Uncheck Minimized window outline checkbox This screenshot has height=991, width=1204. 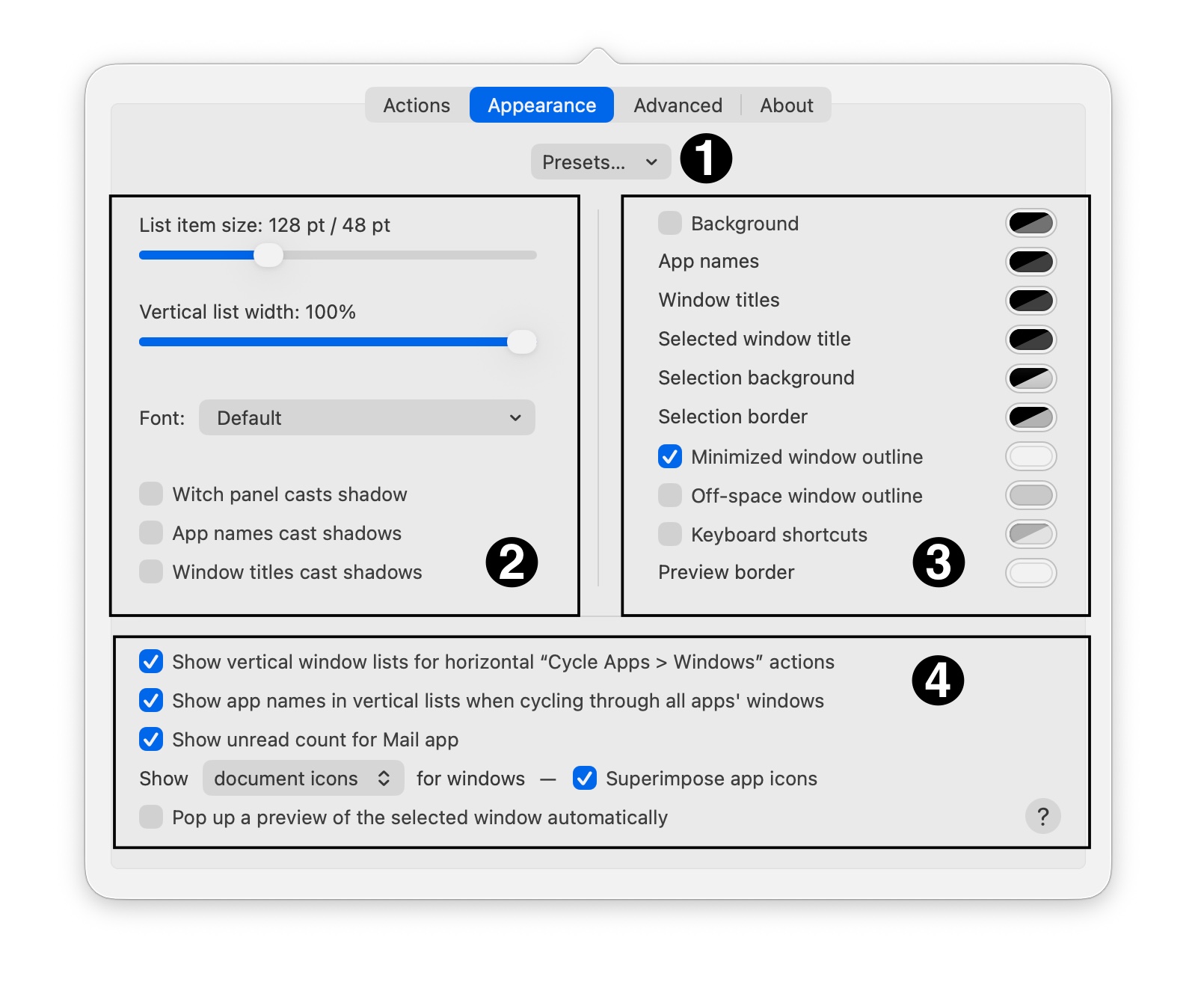pos(670,456)
